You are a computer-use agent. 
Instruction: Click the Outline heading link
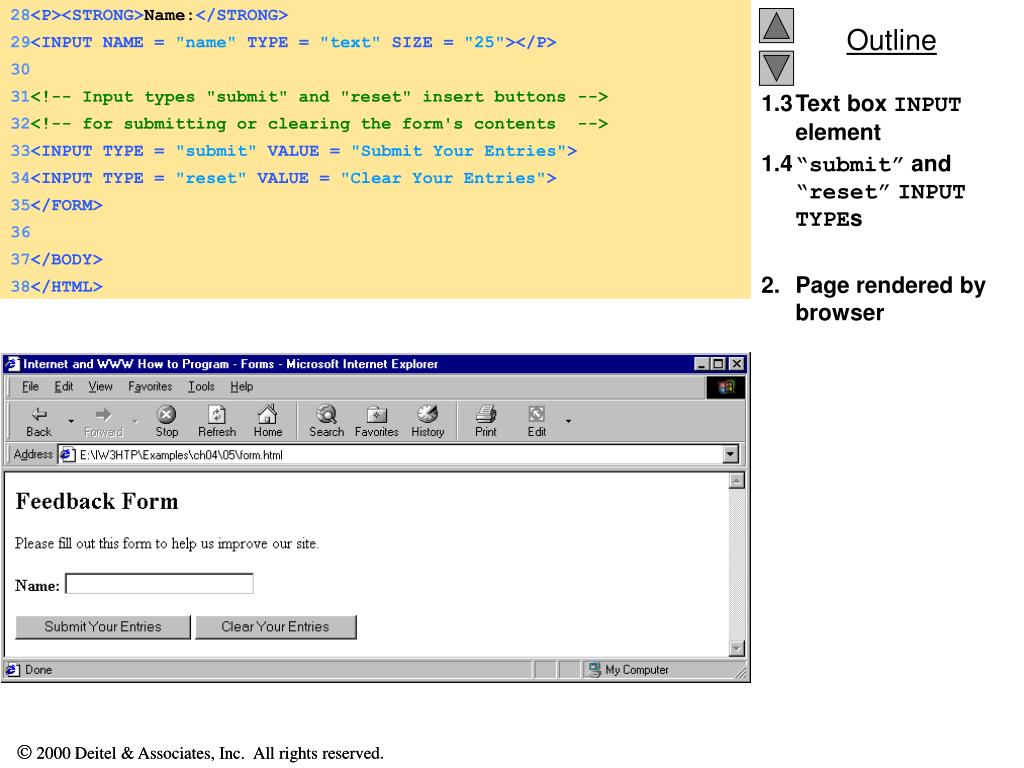[x=891, y=40]
